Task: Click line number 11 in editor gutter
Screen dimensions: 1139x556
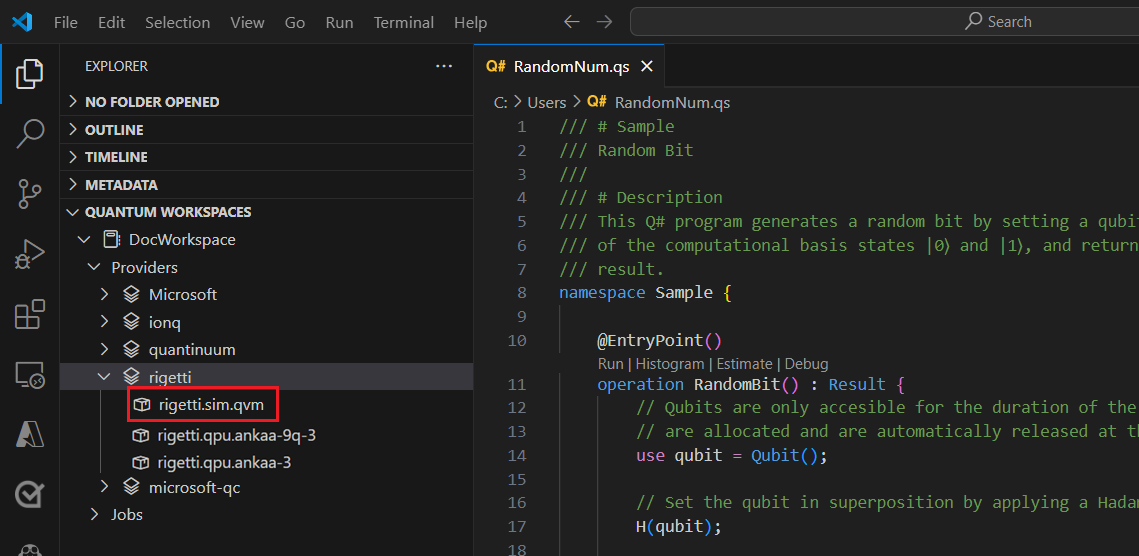Action: [x=517, y=384]
